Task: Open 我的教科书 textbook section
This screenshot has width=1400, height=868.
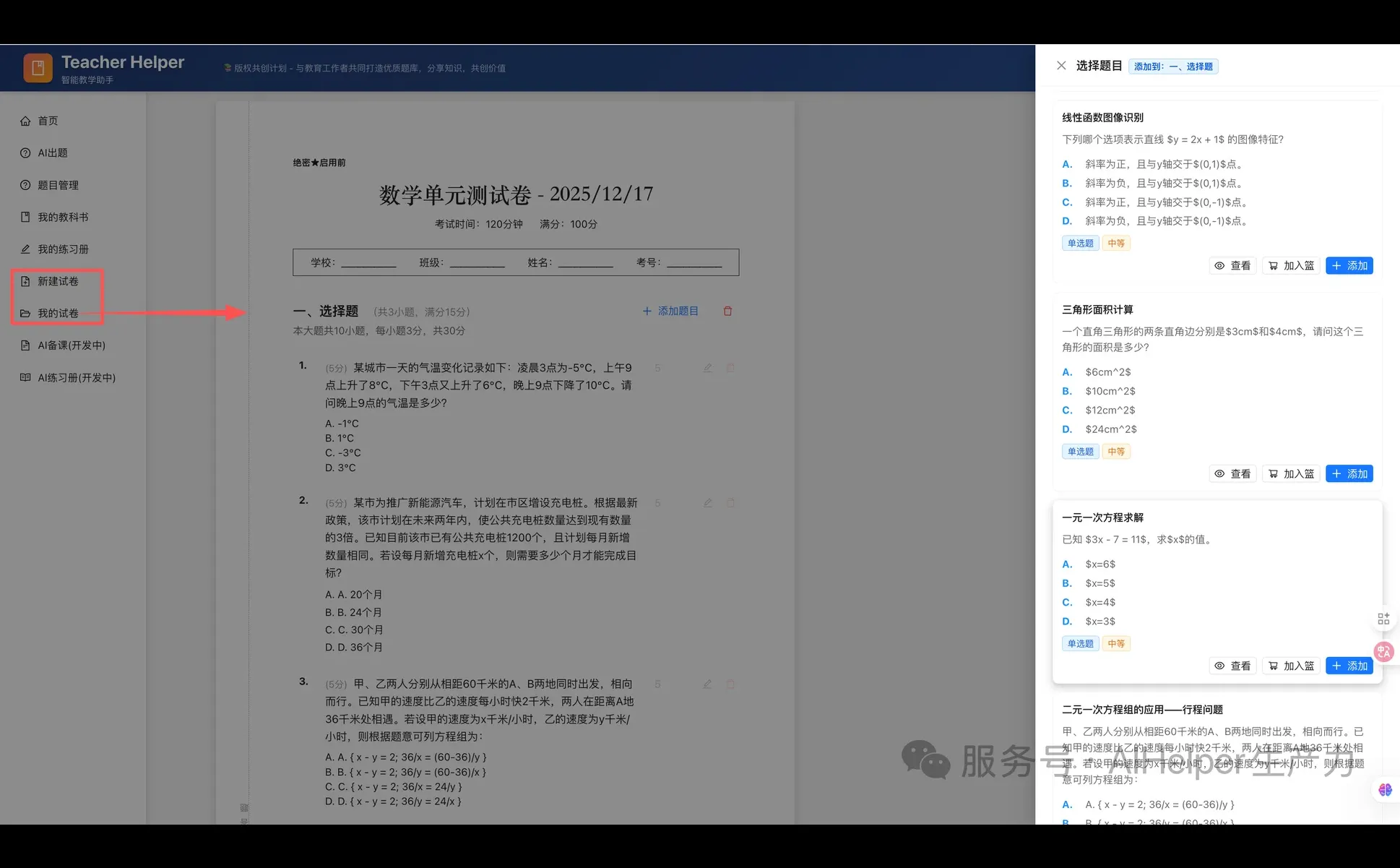Action: 24,216
